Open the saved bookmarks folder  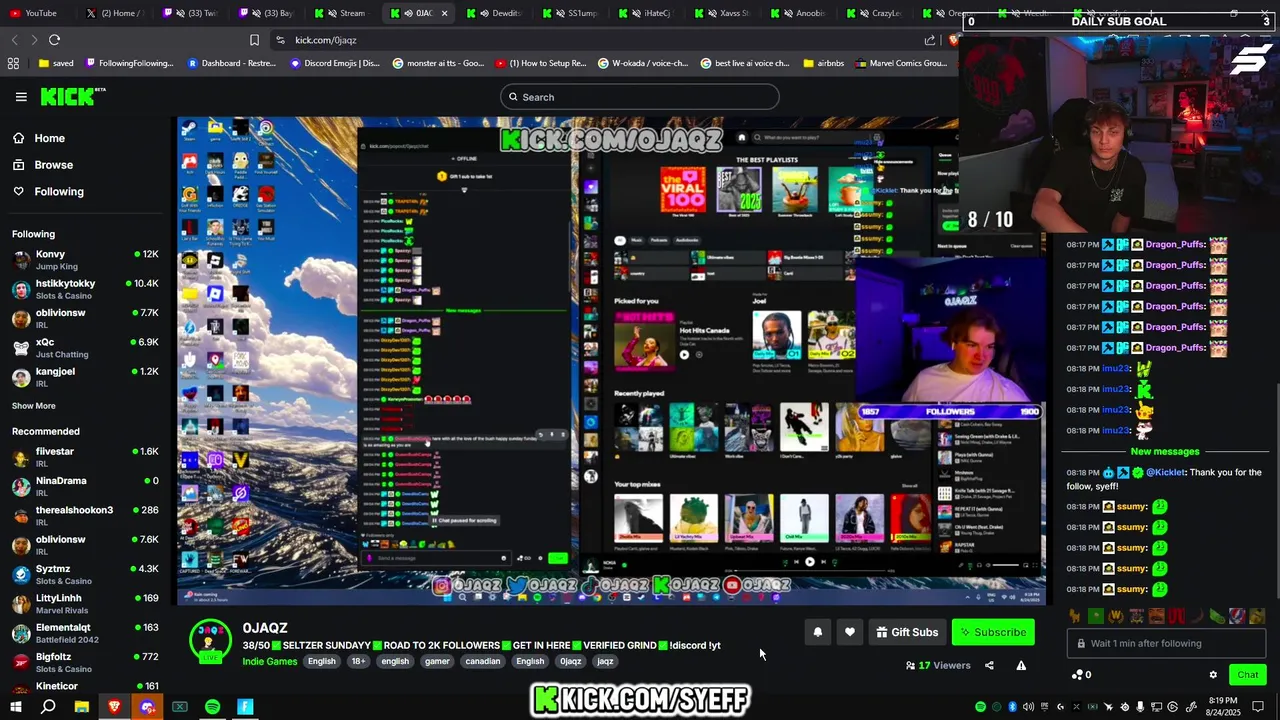(56, 63)
